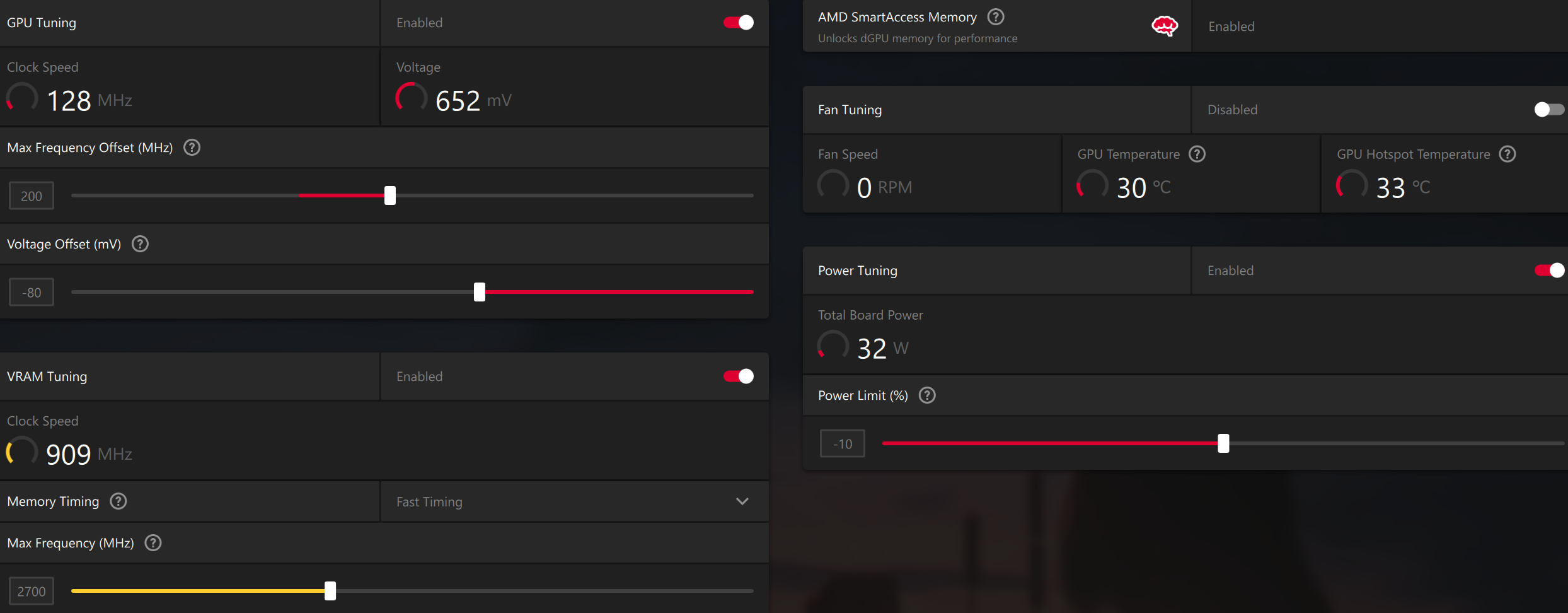This screenshot has width=1568, height=613.
Task: Click the SmartAccess Memory brain icon
Action: [1165, 26]
